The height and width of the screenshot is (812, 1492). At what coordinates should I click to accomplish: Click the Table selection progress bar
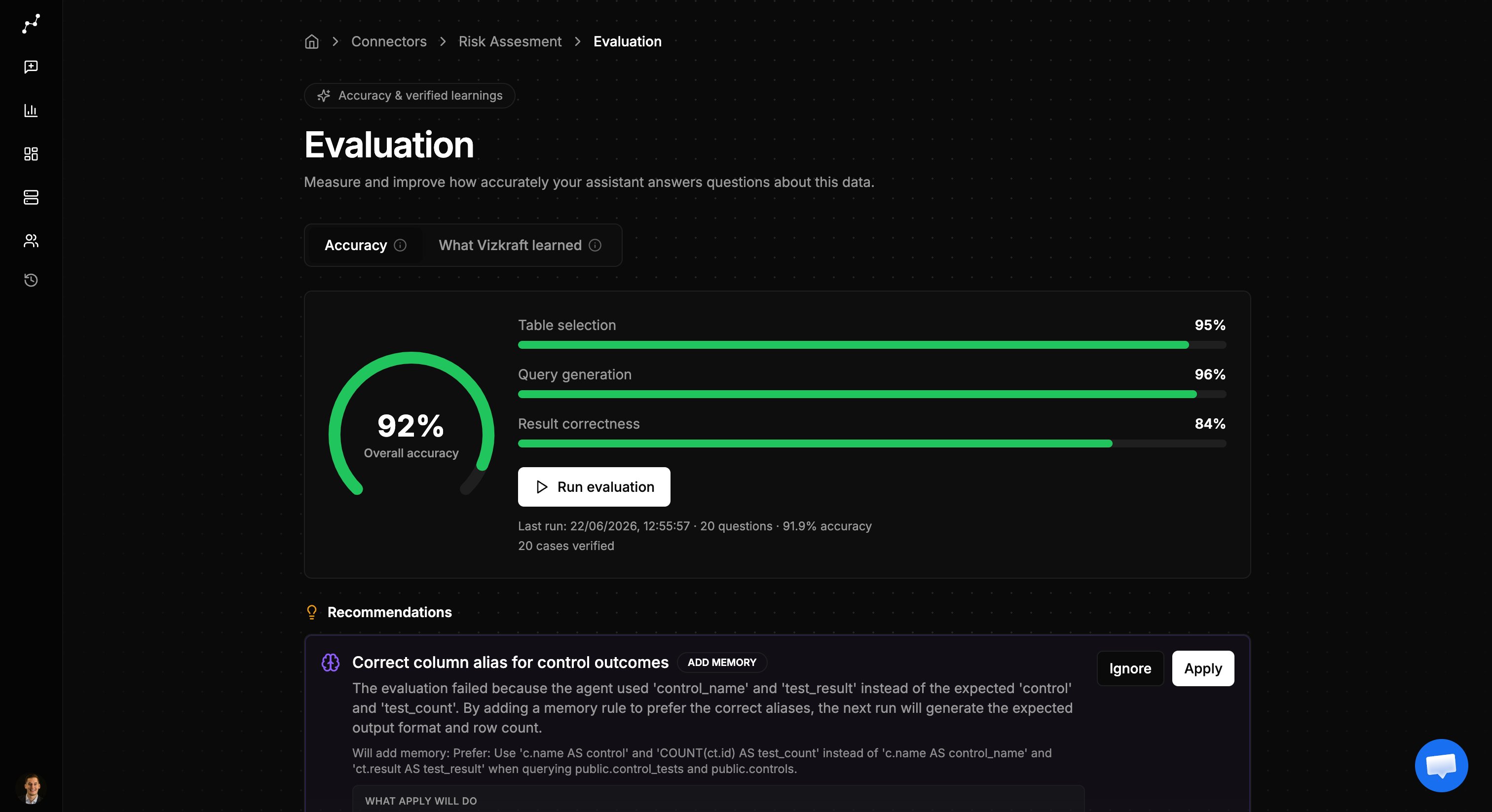tap(872, 345)
